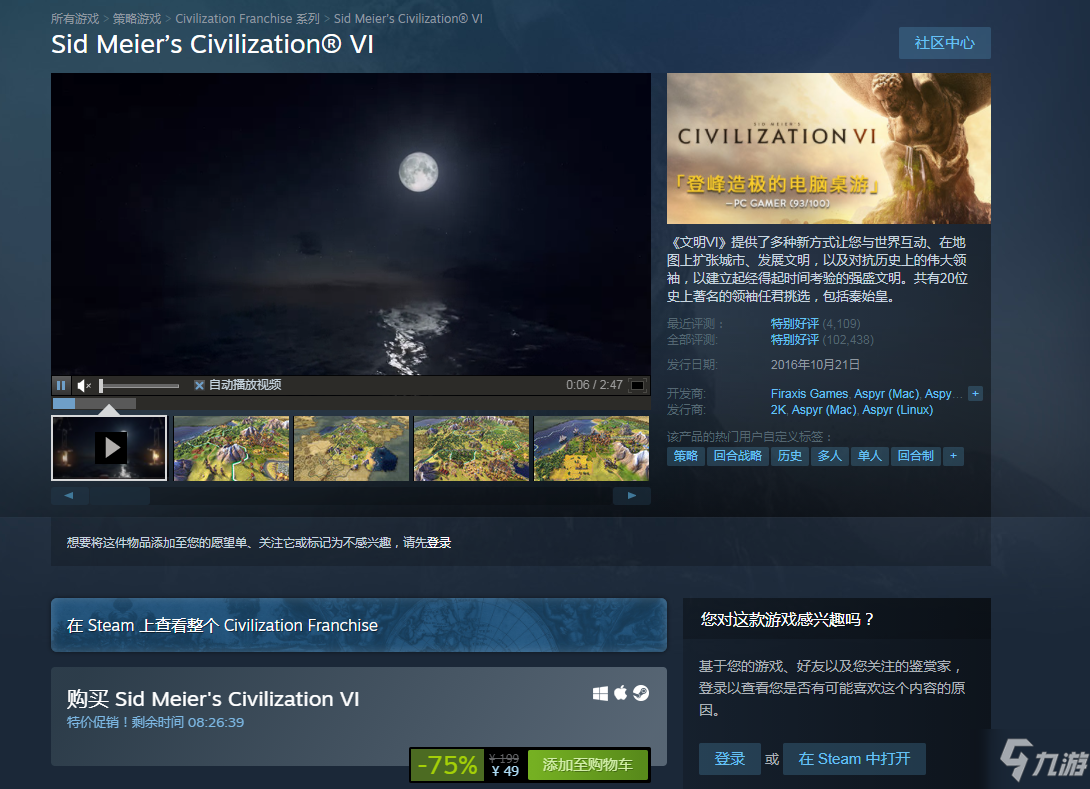Select the coastal city screenshot thumbnail

(592, 448)
